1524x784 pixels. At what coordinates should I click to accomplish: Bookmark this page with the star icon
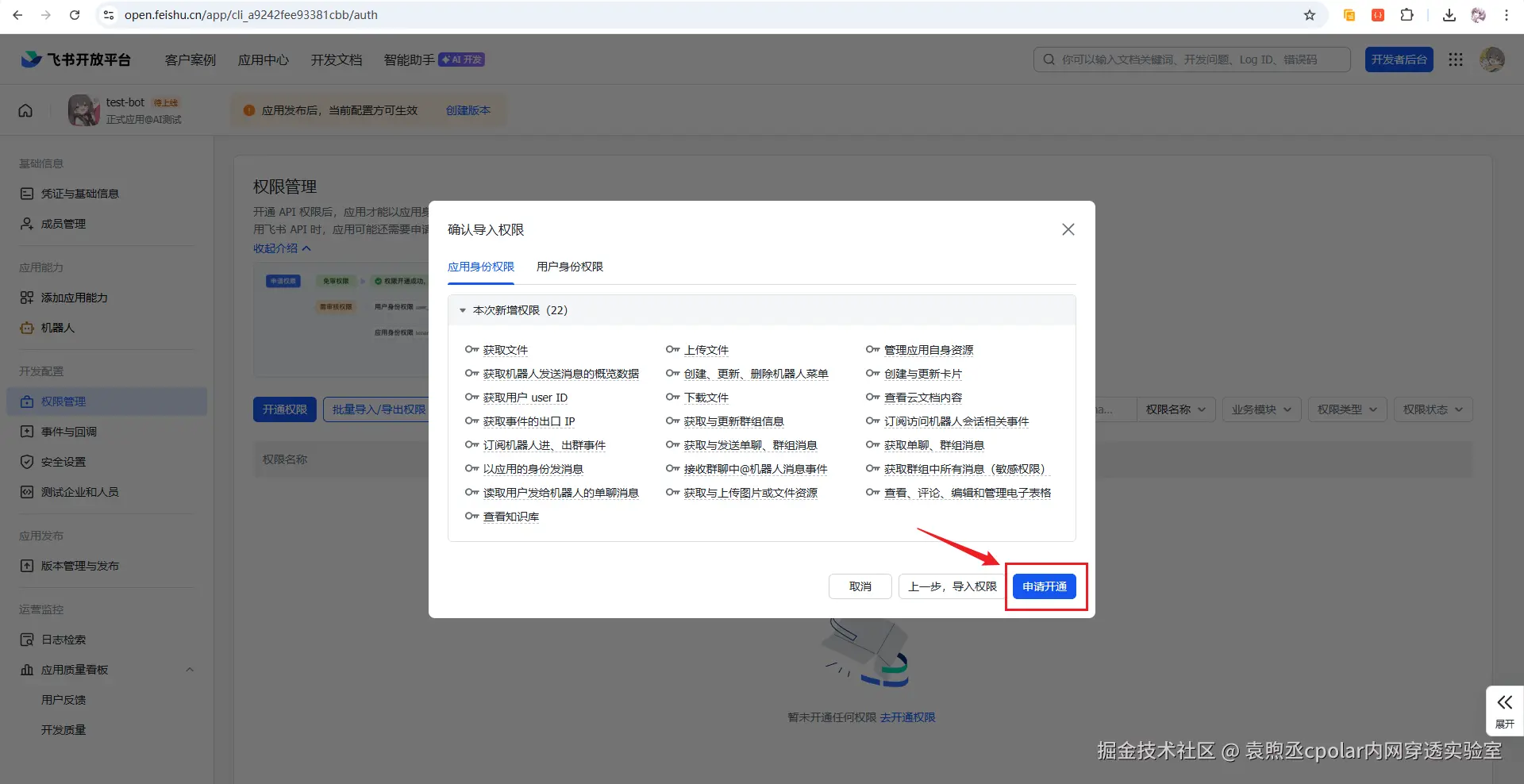click(x=1310, y=15)
